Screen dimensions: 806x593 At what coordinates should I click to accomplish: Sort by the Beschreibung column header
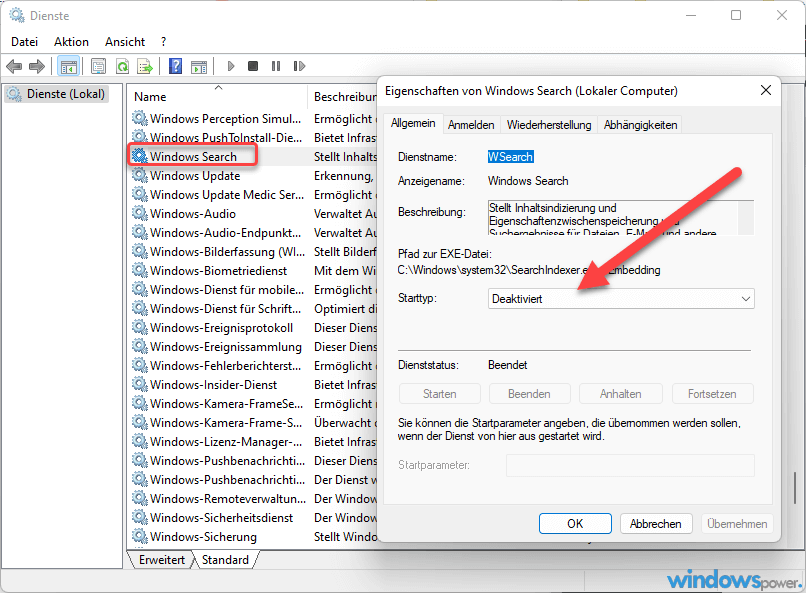[x=344, y=97]
